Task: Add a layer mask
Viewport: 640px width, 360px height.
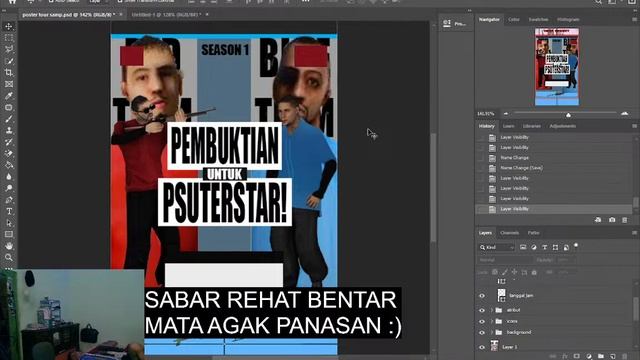Action: pos(576,356)
